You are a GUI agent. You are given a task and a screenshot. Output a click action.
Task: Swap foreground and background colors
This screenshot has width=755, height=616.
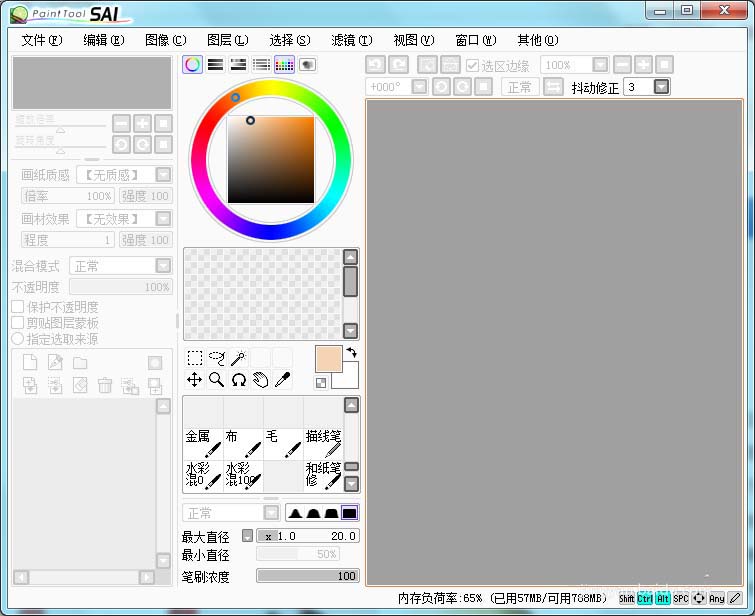[352, 353]
